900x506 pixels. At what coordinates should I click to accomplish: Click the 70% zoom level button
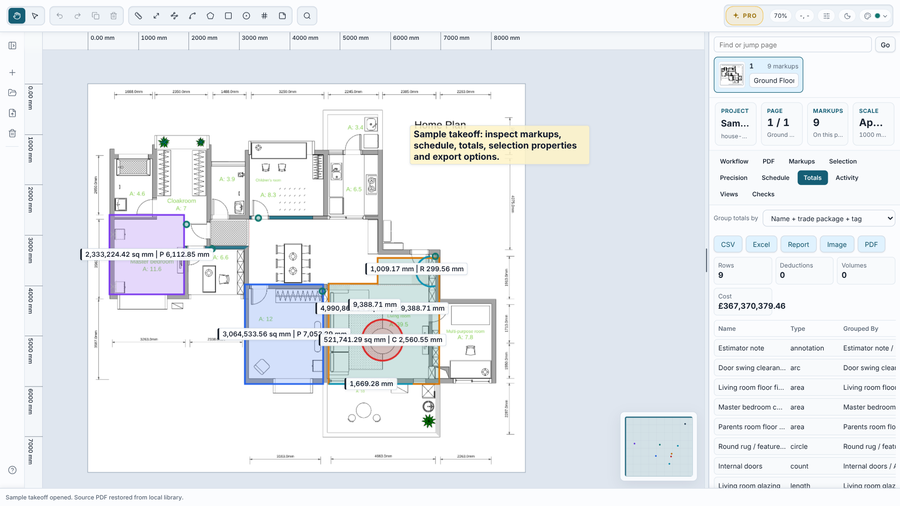pyautogui.click(x=780, y=16)
